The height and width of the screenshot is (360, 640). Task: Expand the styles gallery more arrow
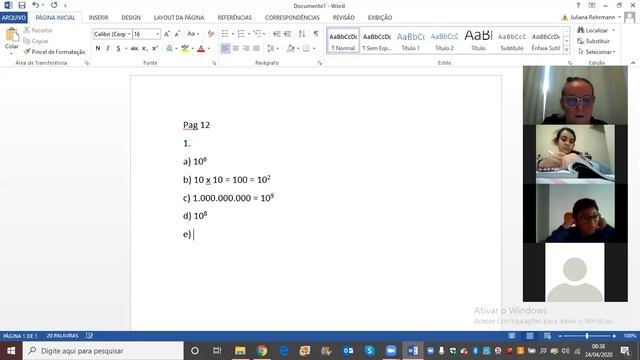(x=567, y=49)
